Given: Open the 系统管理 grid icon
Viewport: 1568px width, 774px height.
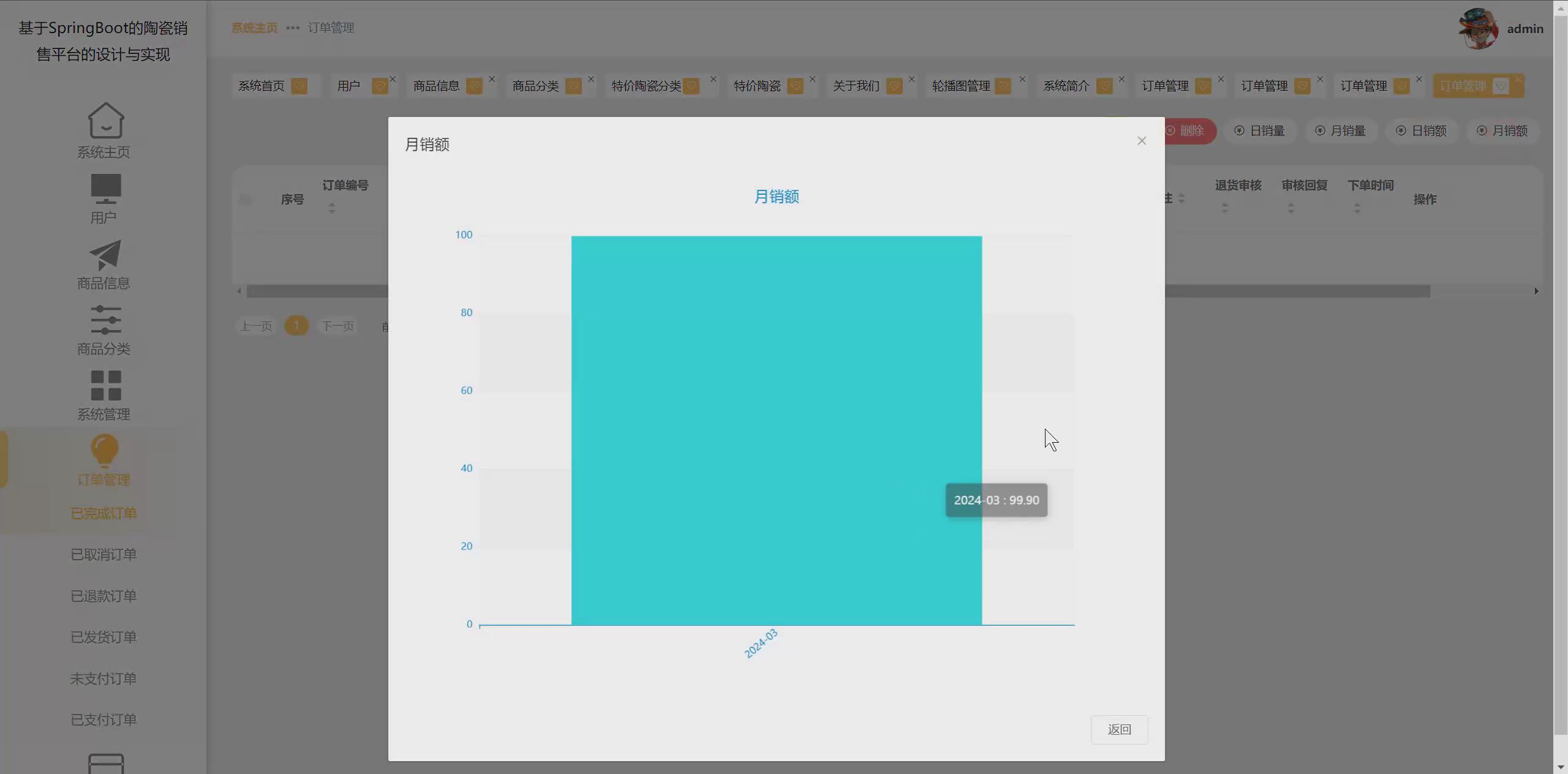Looking at the screenshot, I should (105, 386).
